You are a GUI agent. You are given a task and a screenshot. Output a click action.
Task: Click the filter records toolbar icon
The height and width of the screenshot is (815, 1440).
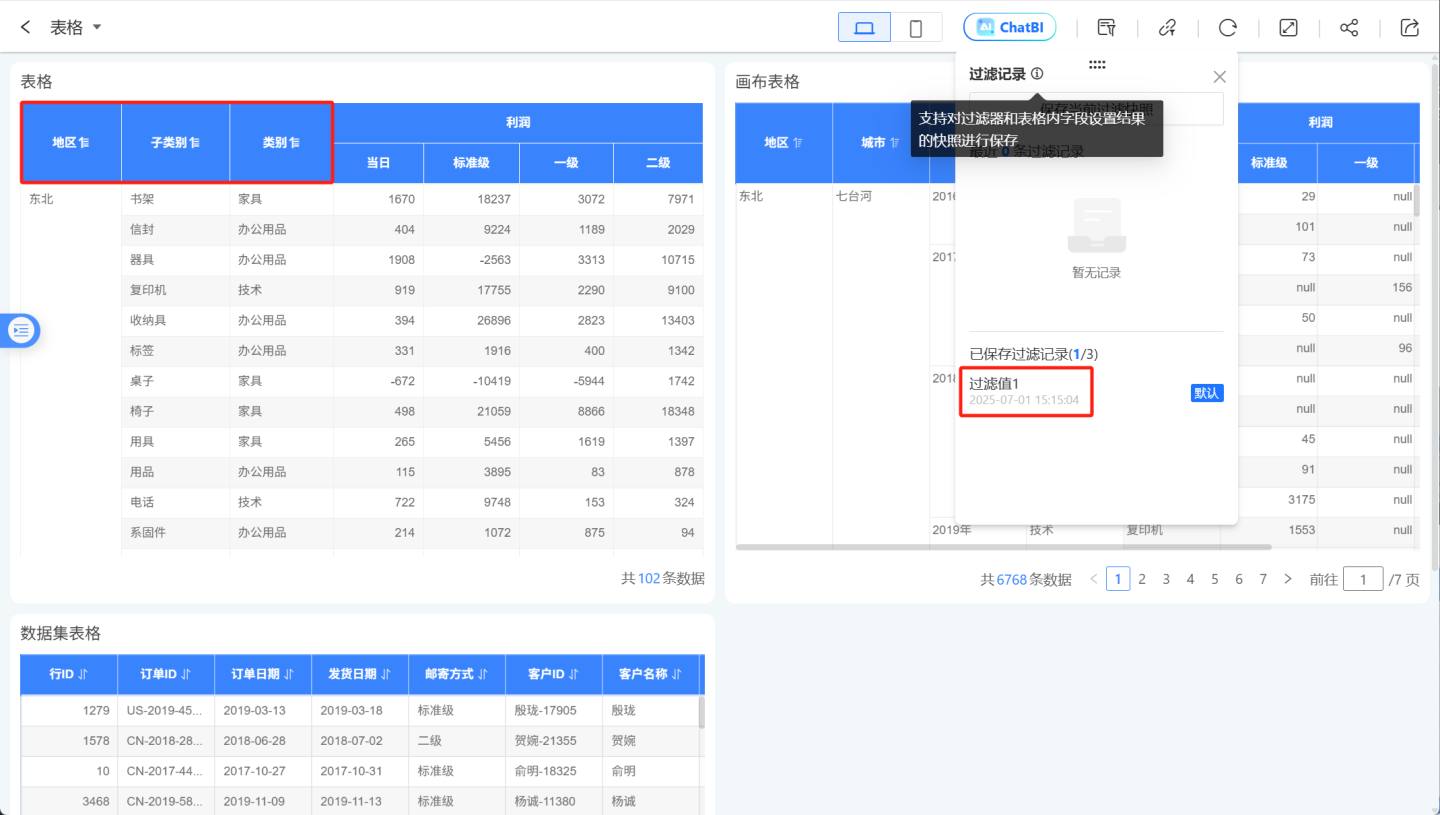(1106, 27)
